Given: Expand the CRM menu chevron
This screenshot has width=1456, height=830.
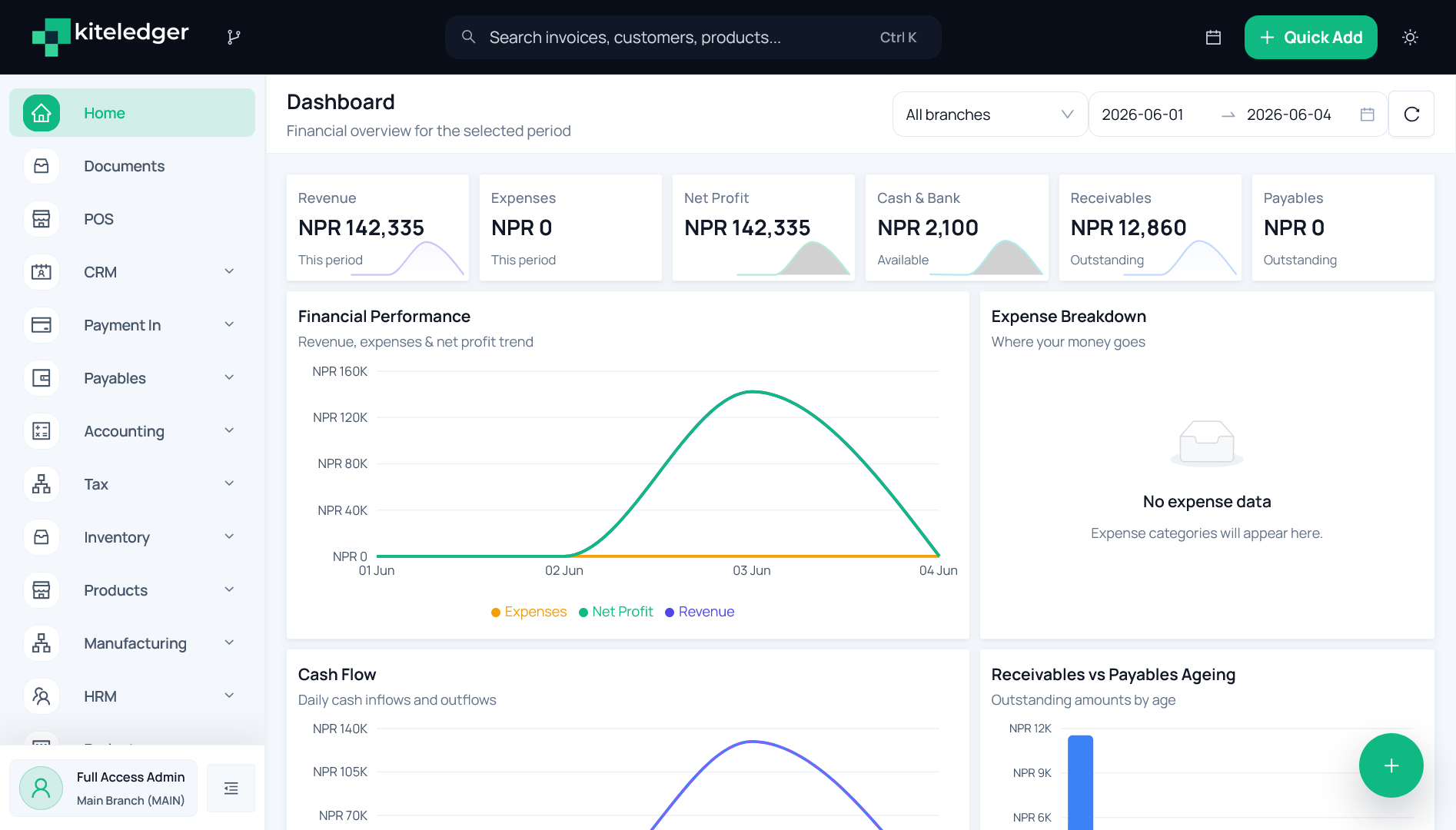Looking at the screenshot, I should pyautogui.click(x=229, y=271).
